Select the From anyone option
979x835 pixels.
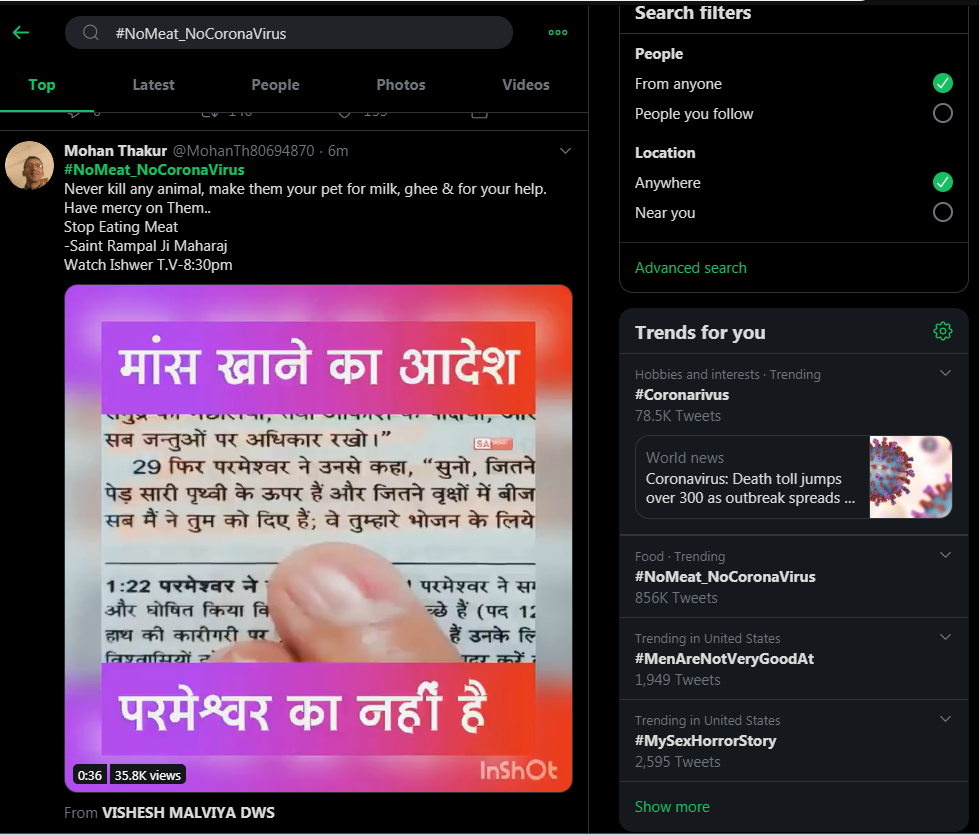(942, 83)
